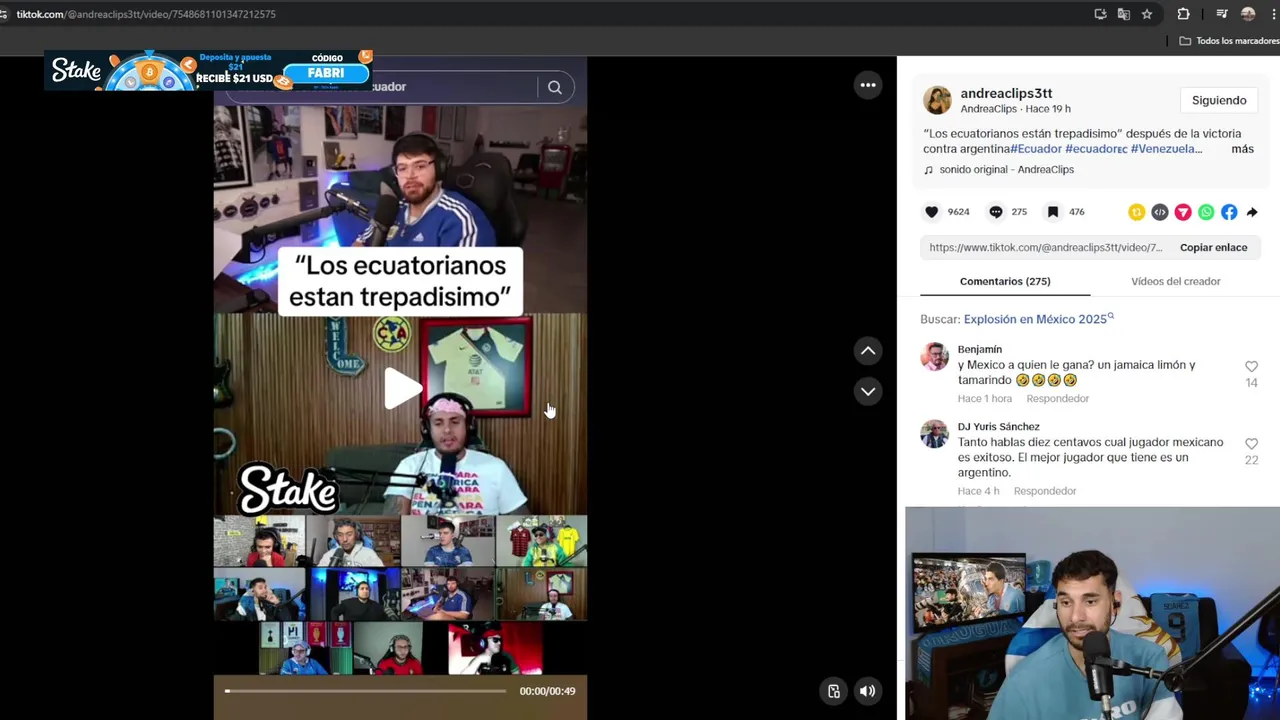1280x720 pixels.
Task: Click the like count 9624
Action: point(958,212)
